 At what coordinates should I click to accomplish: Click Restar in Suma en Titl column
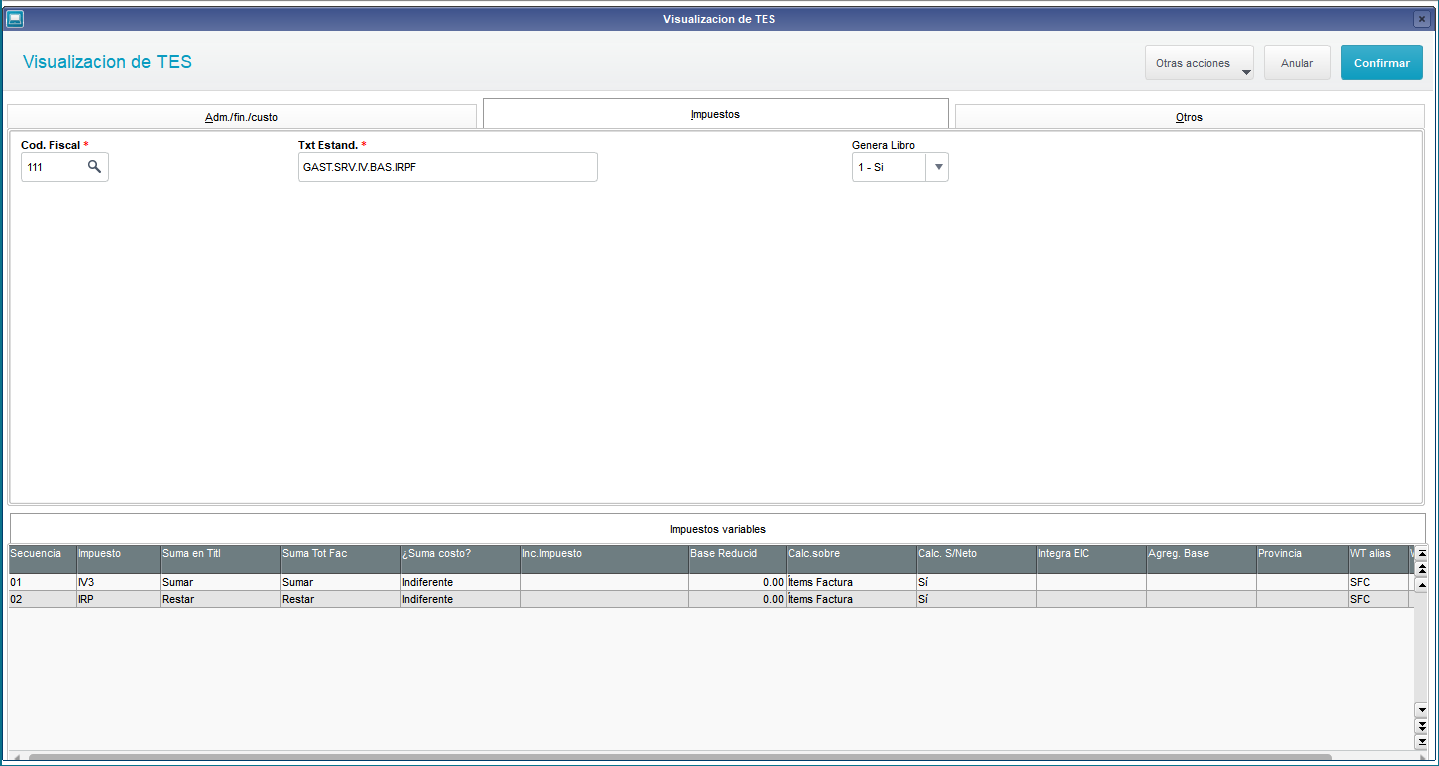(220, 599)
